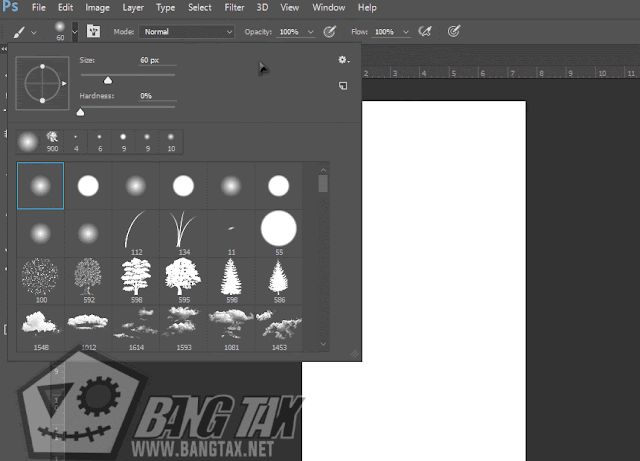
Task: Select the cloud brush 1453
Action: pyautogui.click(x=279, y=328)
